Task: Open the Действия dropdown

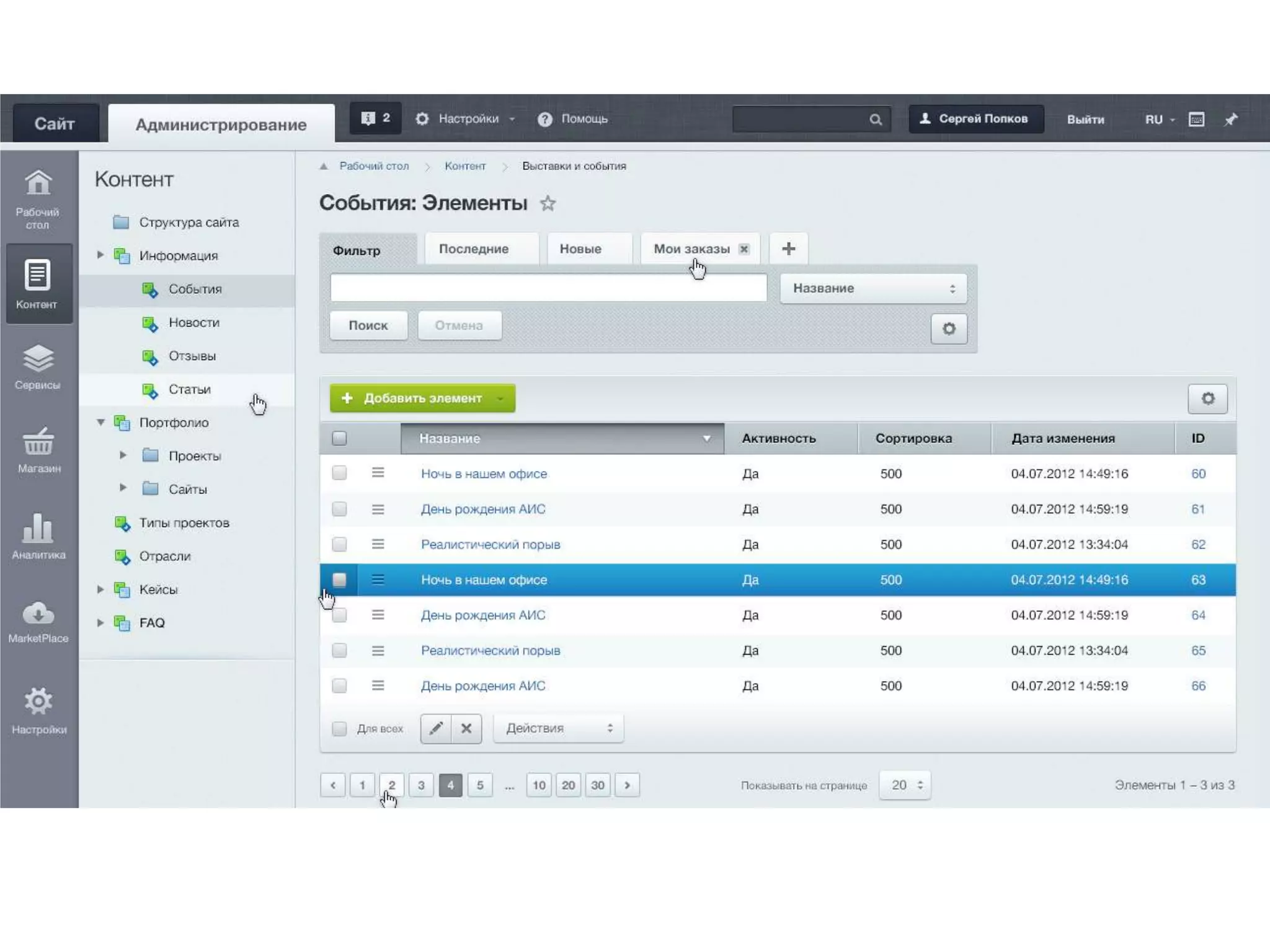Action: pos(558,728)
